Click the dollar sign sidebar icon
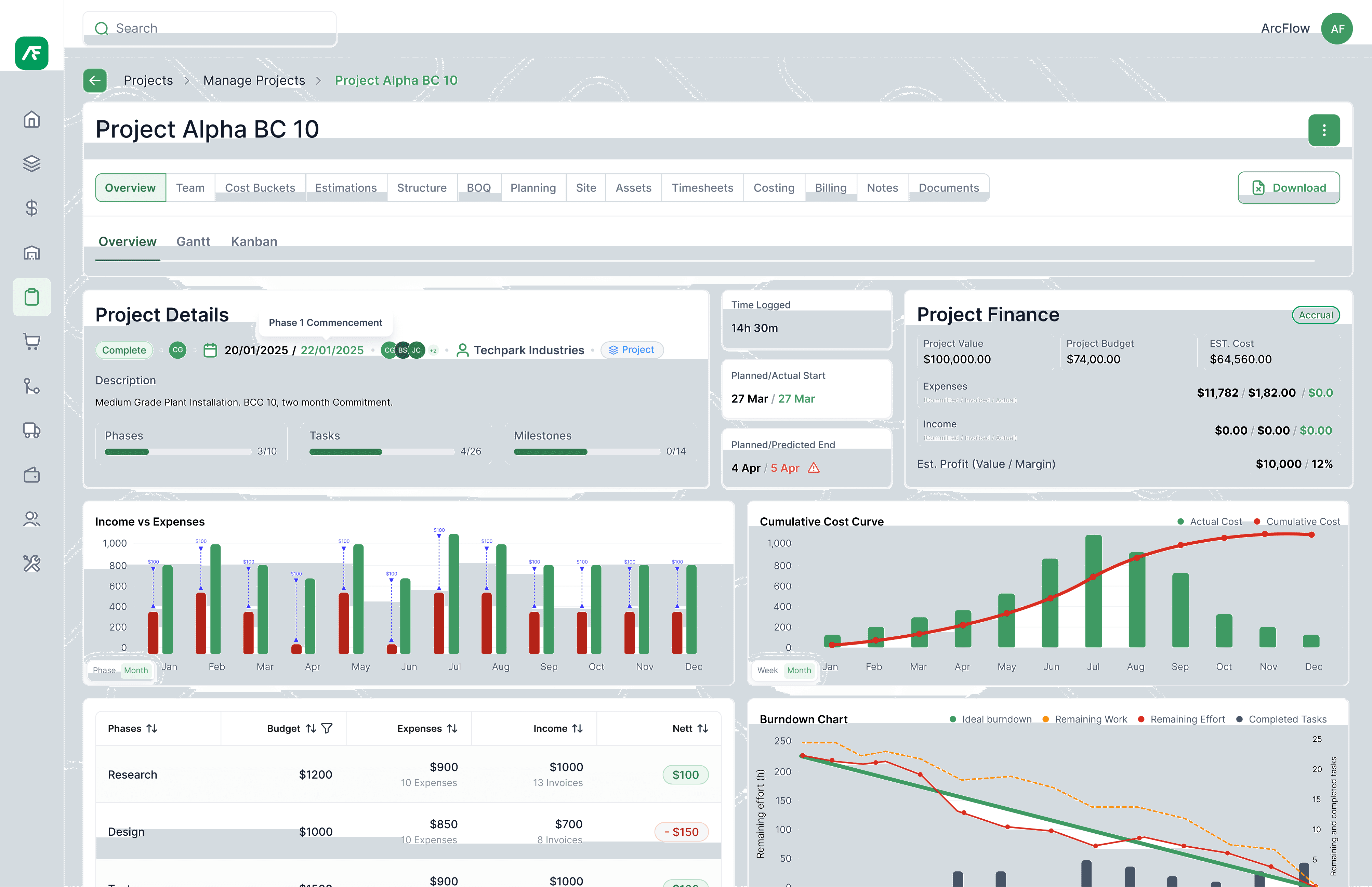The width and height of the screenshot is (1372, 887). [32, 208]
